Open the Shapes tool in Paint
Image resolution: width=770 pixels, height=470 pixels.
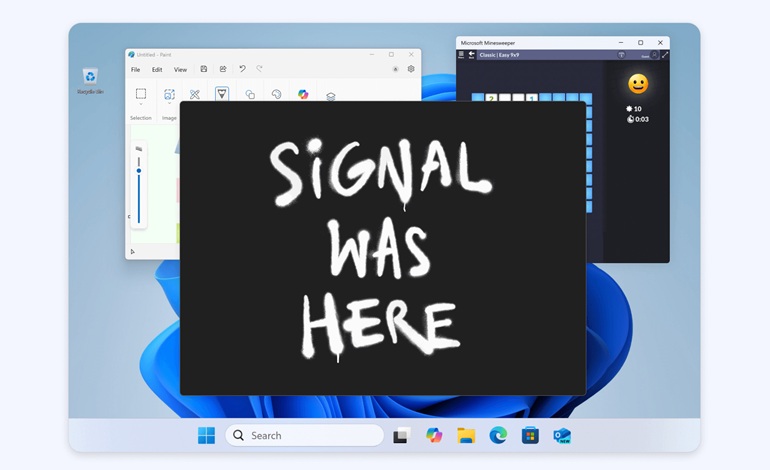tap(250, 94)
